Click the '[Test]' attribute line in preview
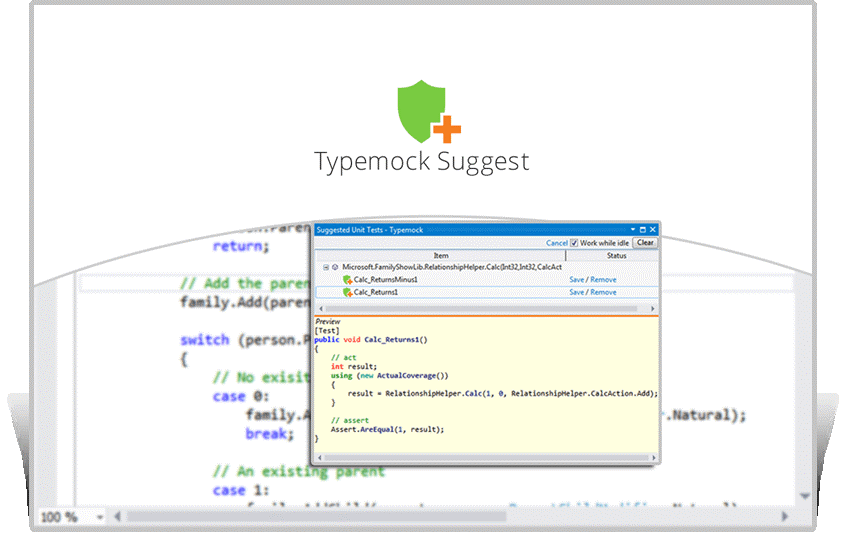 point(327,330)
